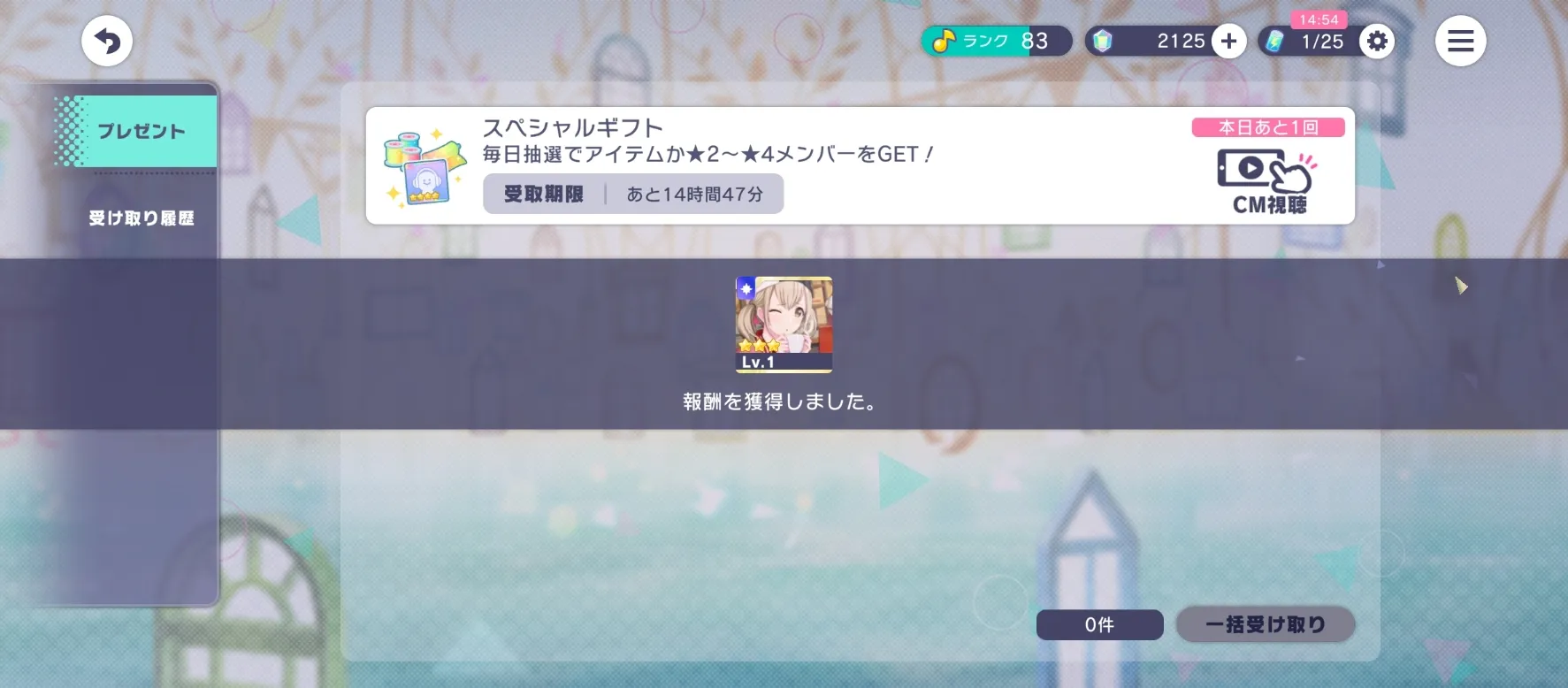
Task: Tap the crystal gem icon
Action: point(1102,41)
